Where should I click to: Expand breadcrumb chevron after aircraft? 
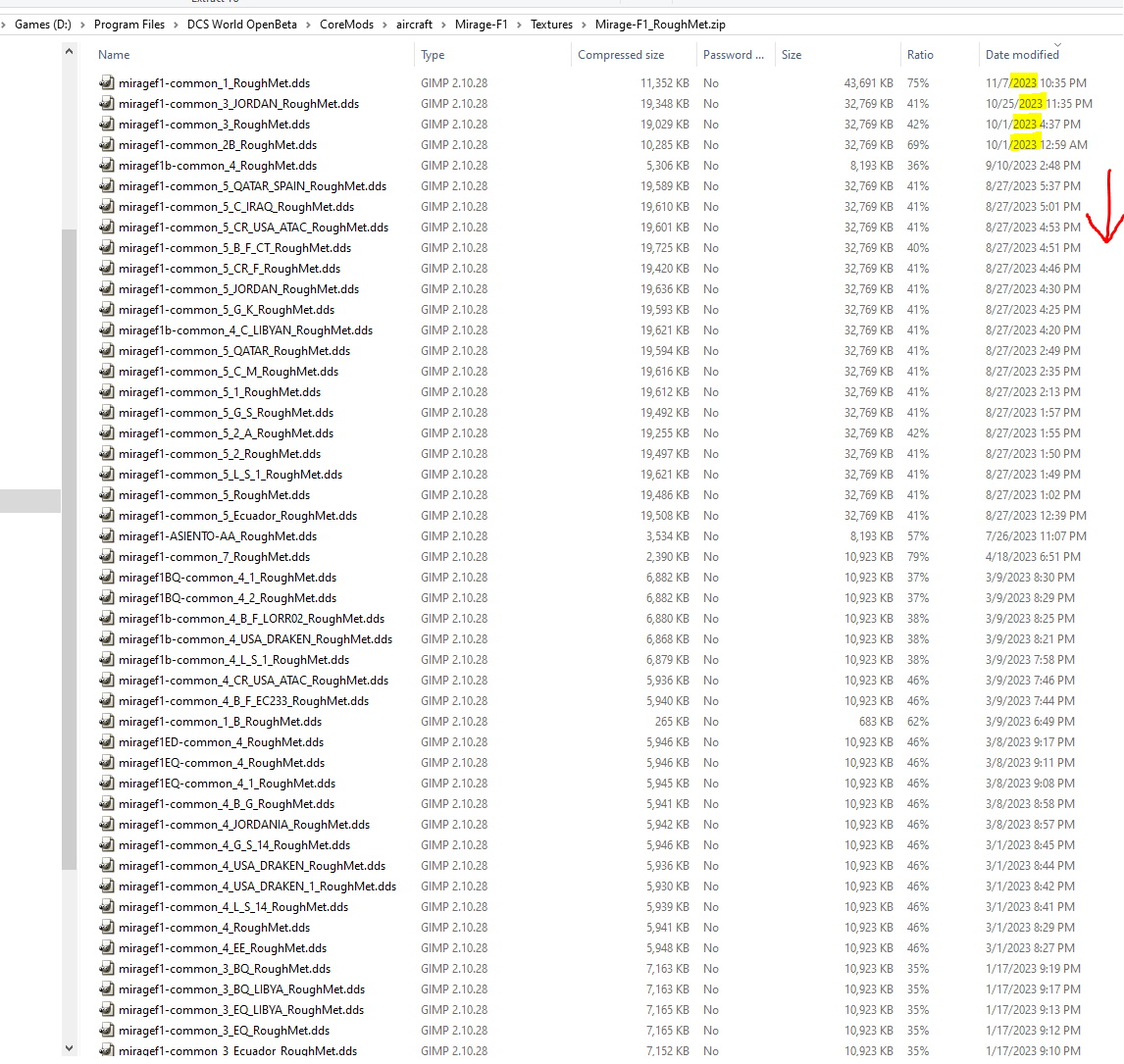tap(443, 25)
